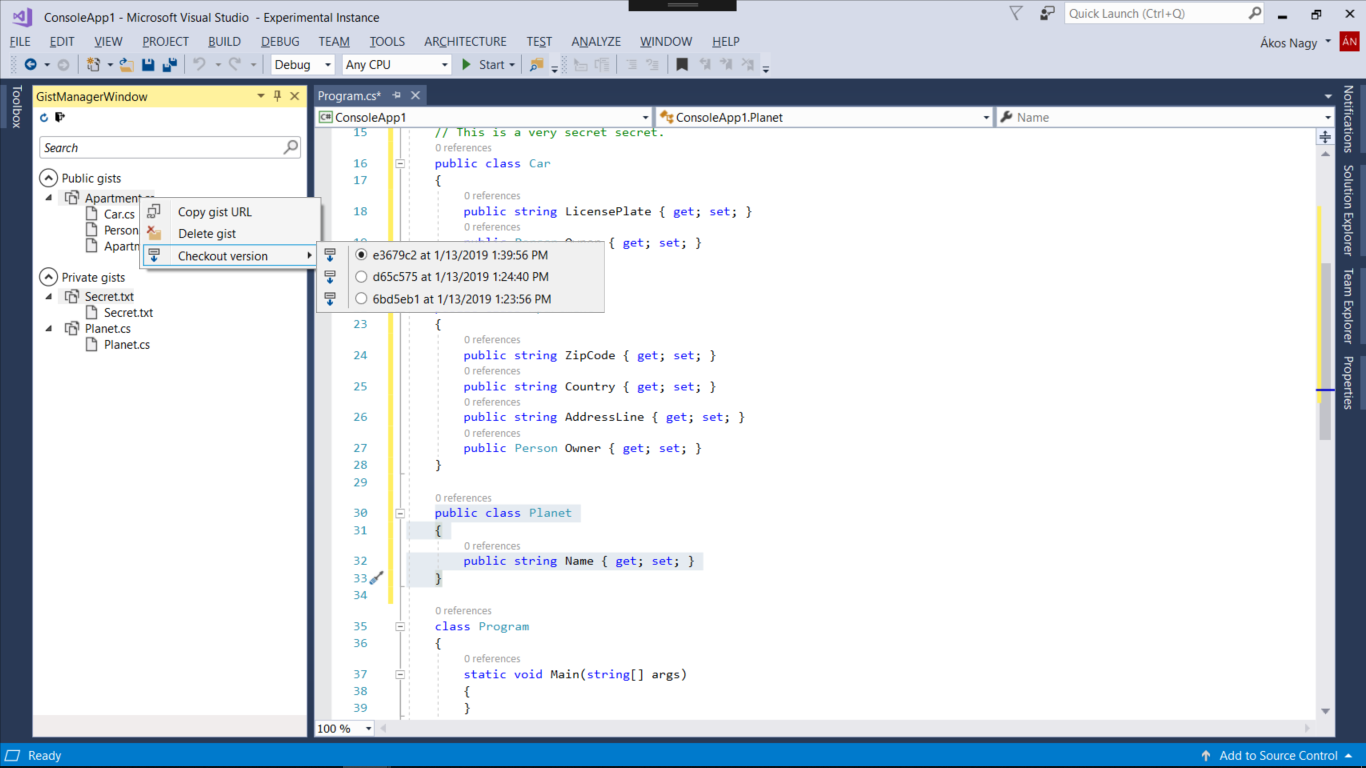
Task: Click the magnifier icon in gist Search
Action: [x=291, y=147]
